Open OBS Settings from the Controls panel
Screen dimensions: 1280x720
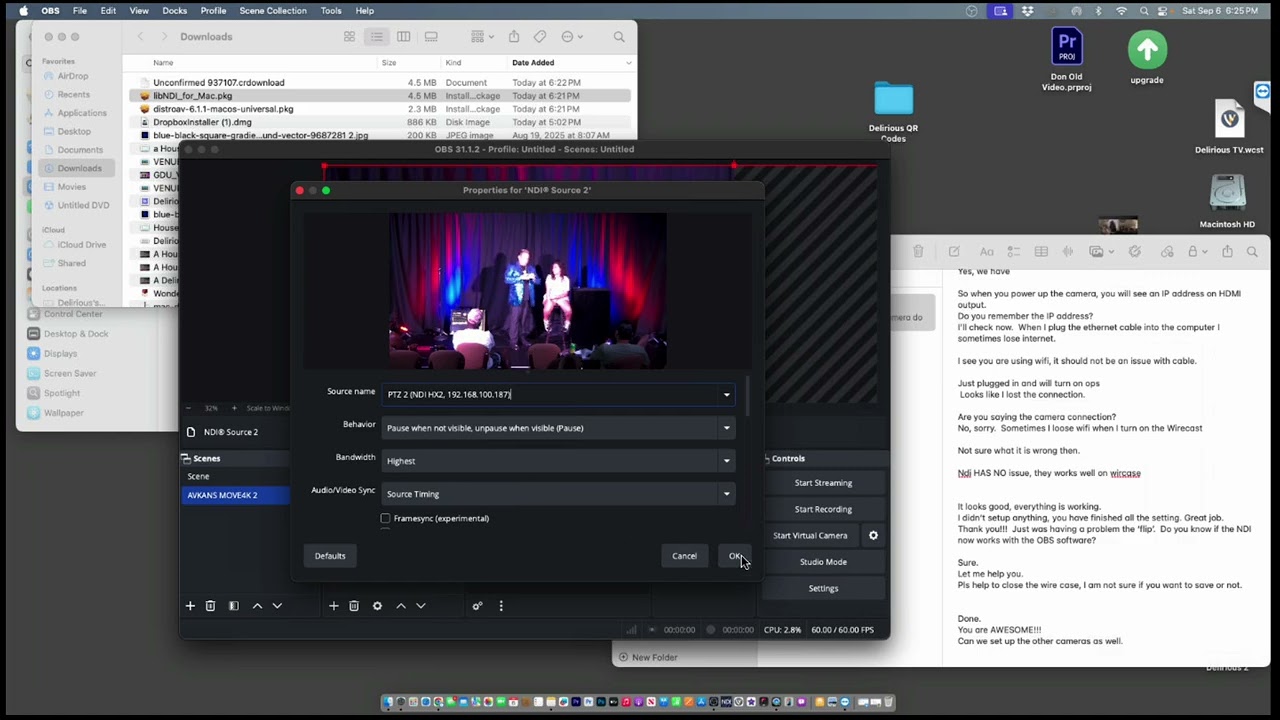point(823,588)
